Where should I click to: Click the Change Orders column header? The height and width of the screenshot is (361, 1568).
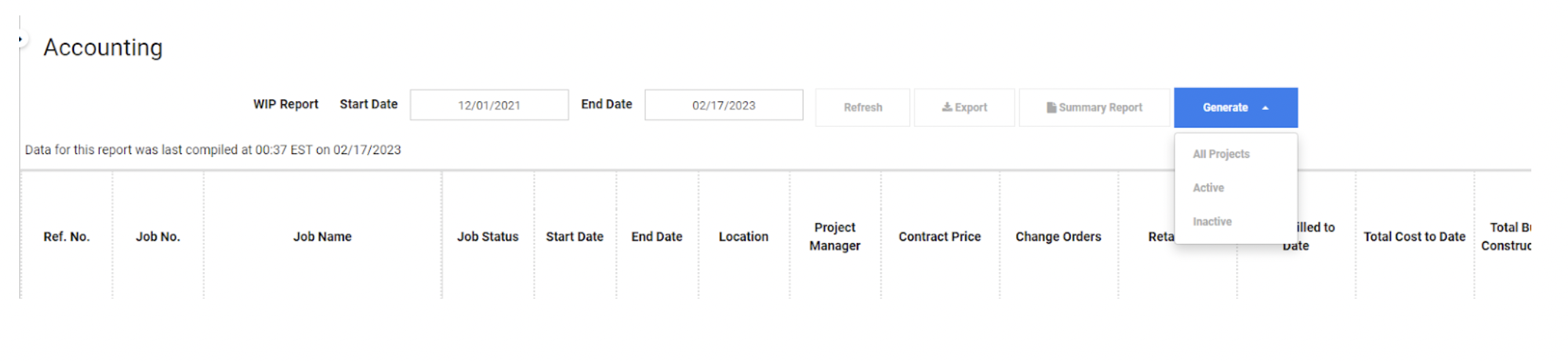pyautogui.click(x=1058, y=236)
